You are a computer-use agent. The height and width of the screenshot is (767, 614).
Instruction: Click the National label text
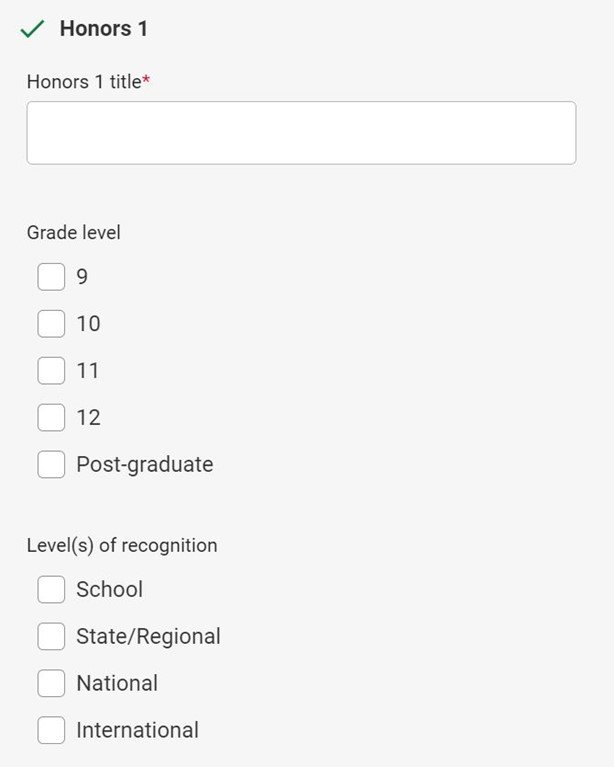point(117,684)
